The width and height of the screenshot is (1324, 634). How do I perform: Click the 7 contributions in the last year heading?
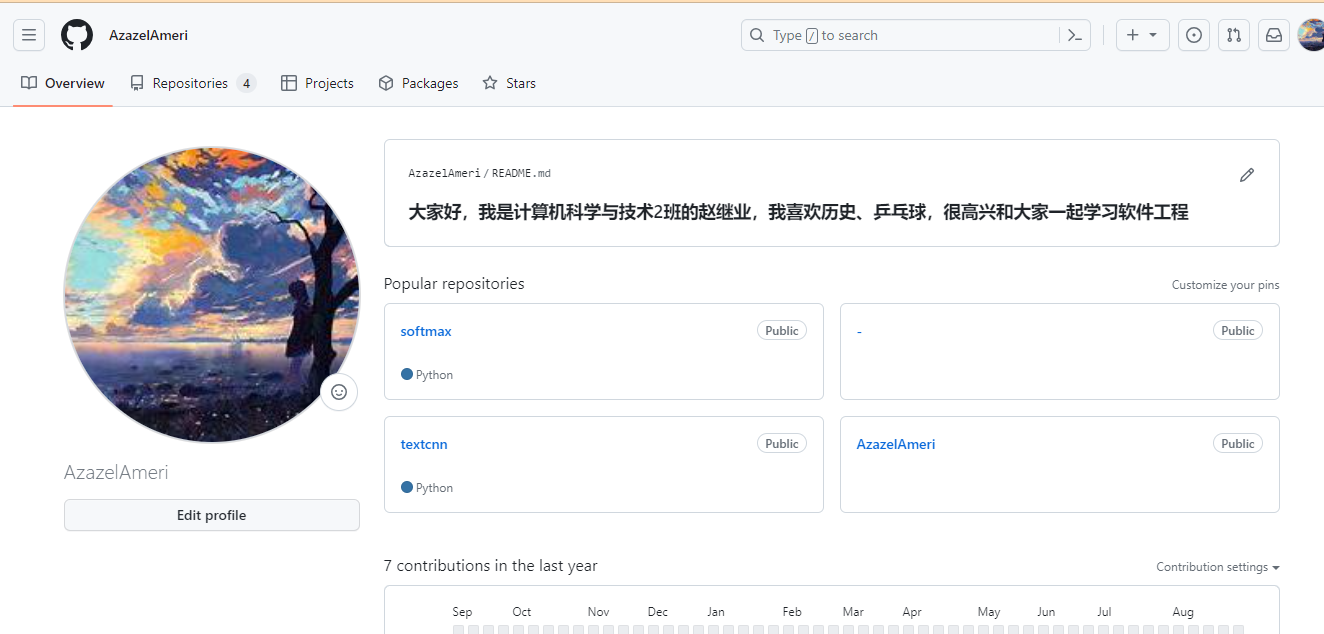point(491,566)
